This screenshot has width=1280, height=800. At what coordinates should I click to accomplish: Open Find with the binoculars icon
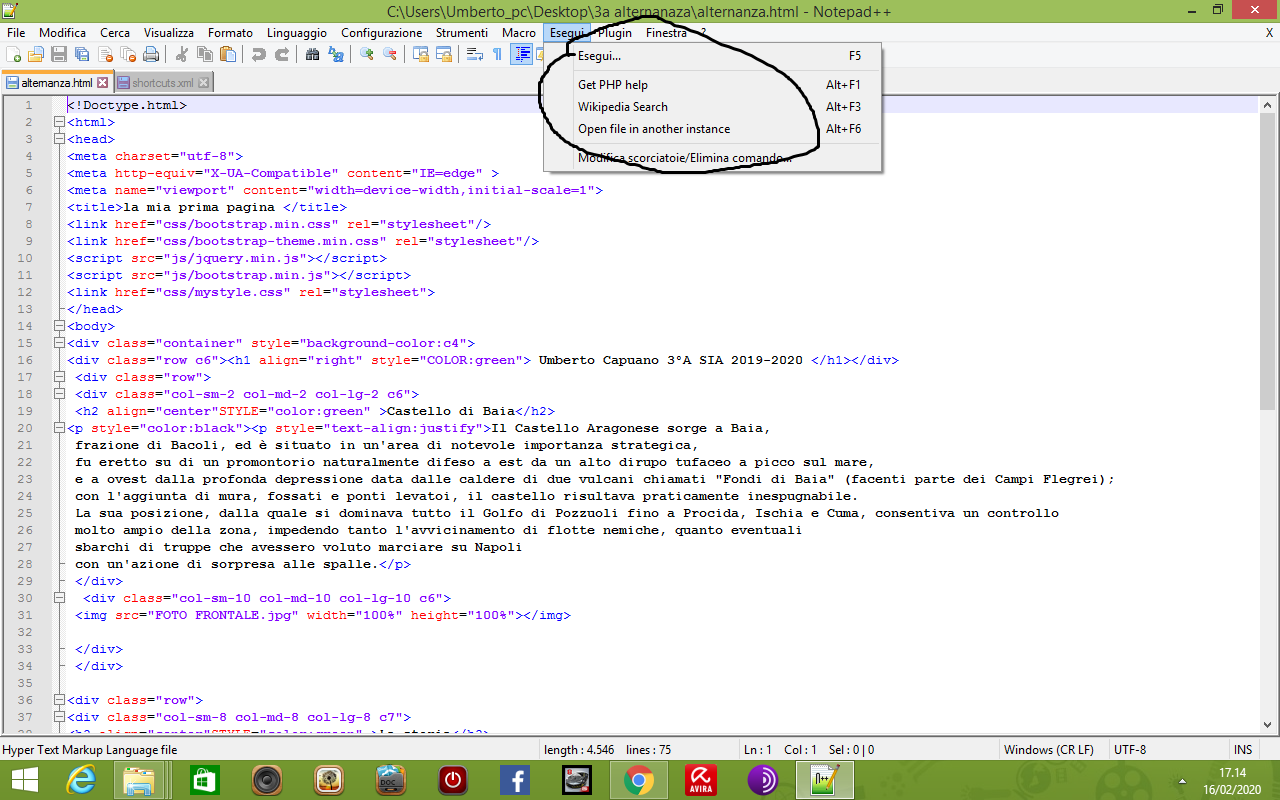pos(313,54)
